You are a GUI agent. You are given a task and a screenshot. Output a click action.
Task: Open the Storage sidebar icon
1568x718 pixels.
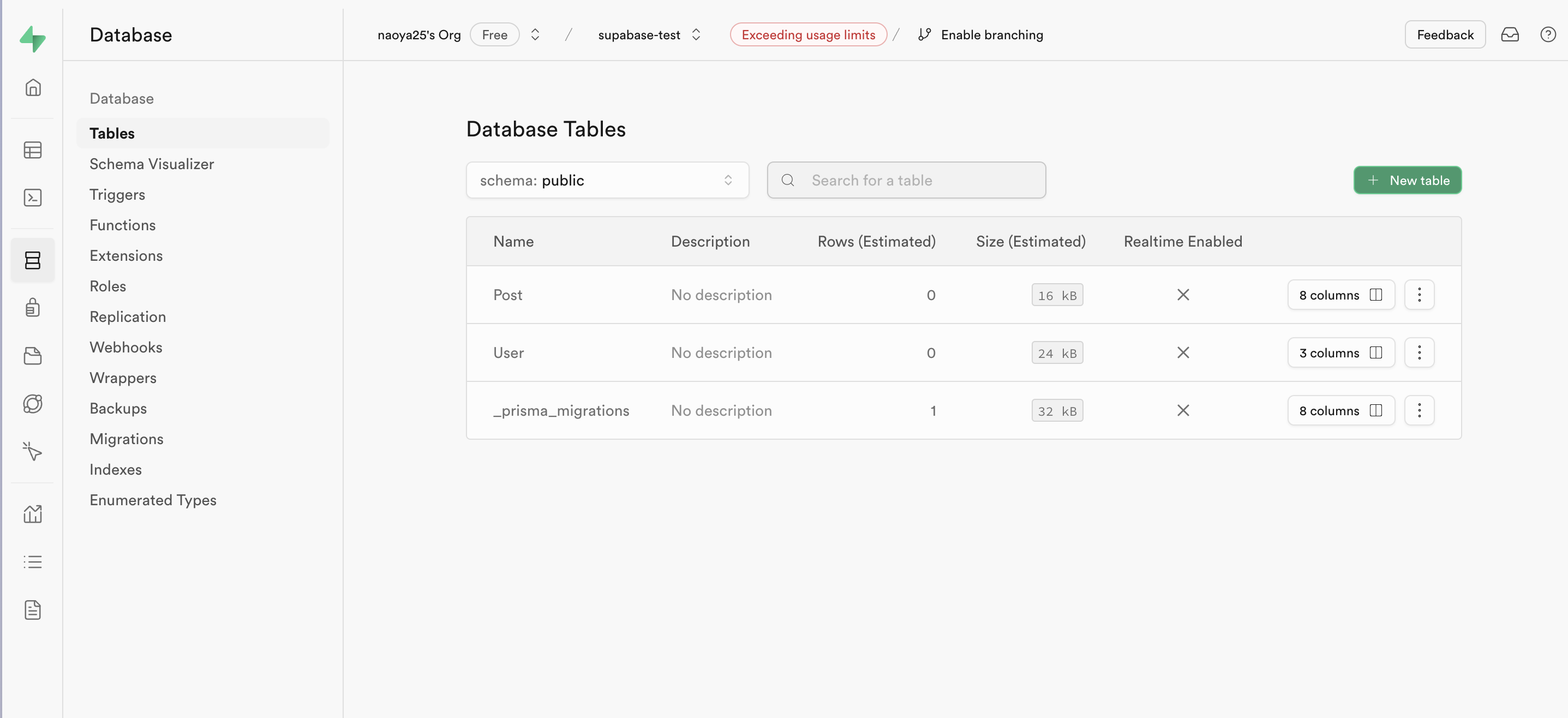pyautogui.click(x=32, y=356)
